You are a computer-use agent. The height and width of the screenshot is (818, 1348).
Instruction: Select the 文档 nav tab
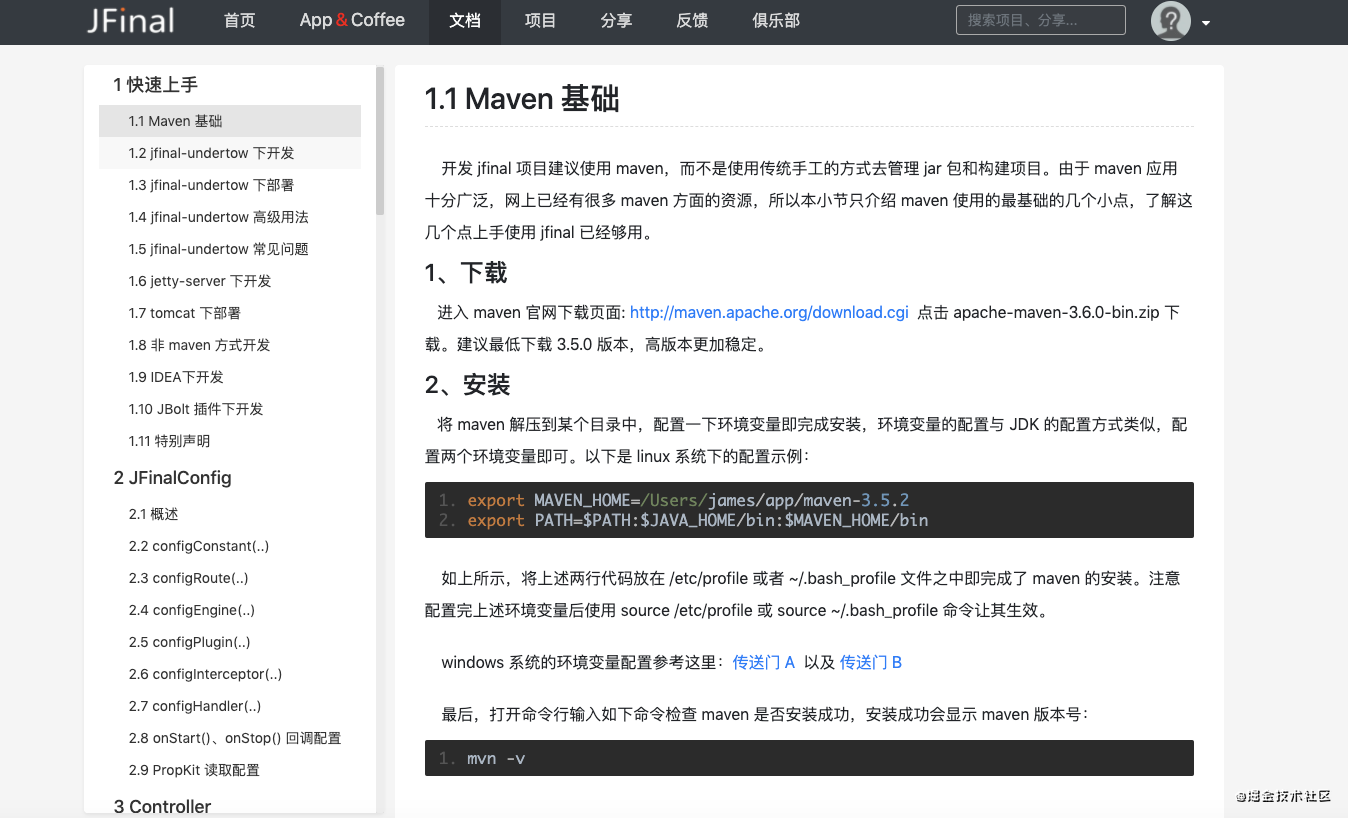pyautogui.click(x=465, y=21)
